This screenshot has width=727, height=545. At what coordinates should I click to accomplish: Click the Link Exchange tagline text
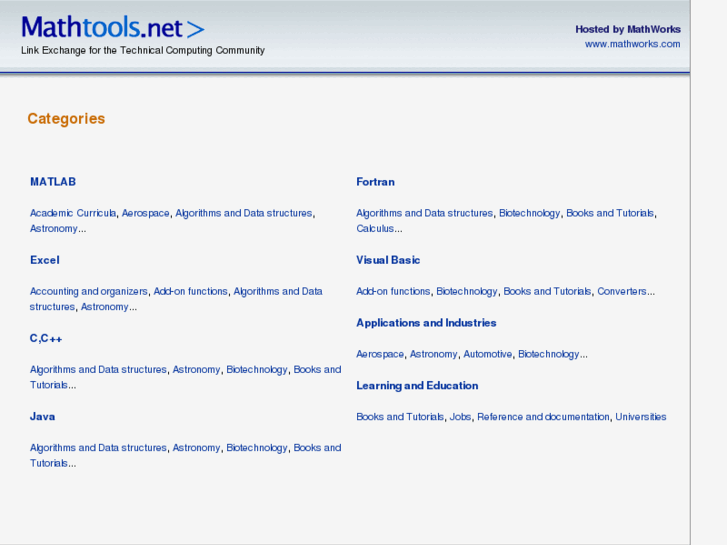143,50
